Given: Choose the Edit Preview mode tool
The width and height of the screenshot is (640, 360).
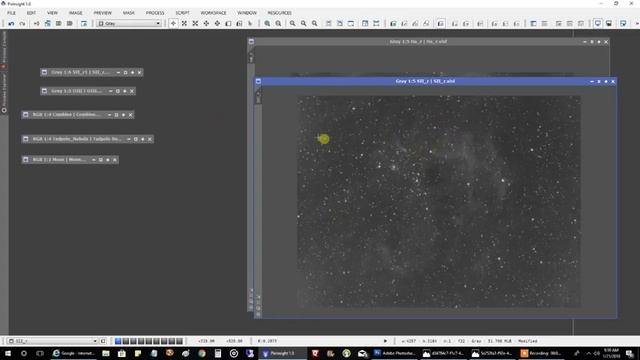Looking at the screenshot, I should 239,24.
